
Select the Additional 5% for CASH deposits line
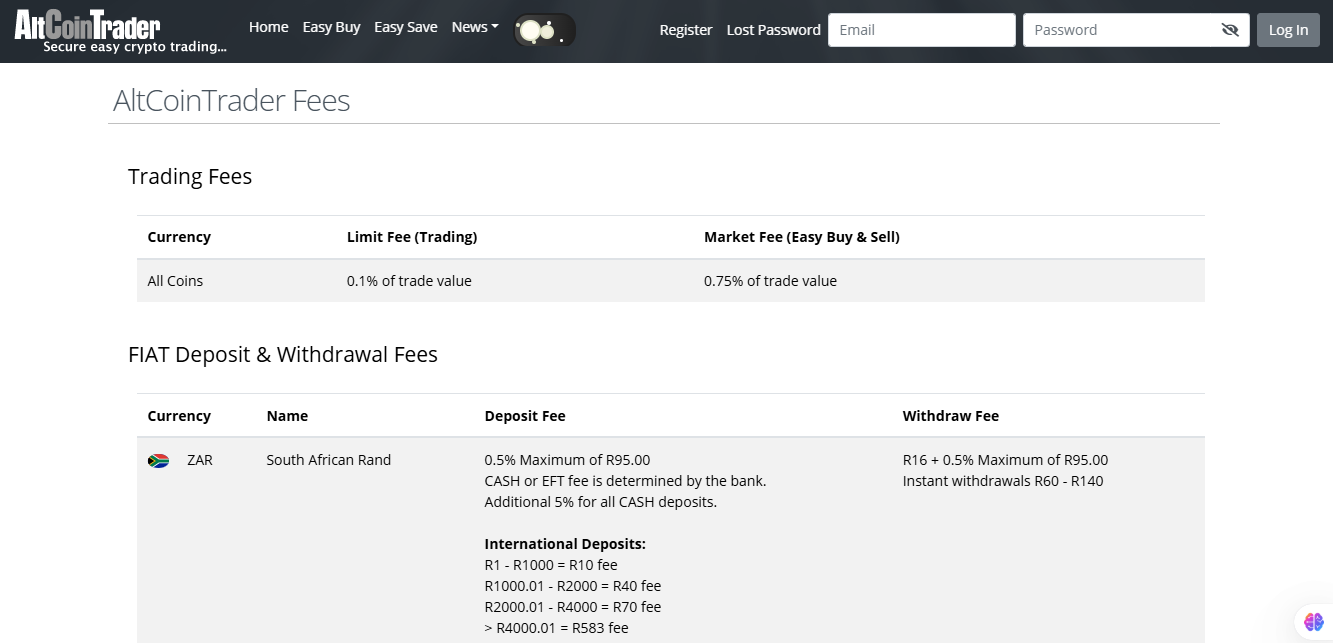[601, 502]
